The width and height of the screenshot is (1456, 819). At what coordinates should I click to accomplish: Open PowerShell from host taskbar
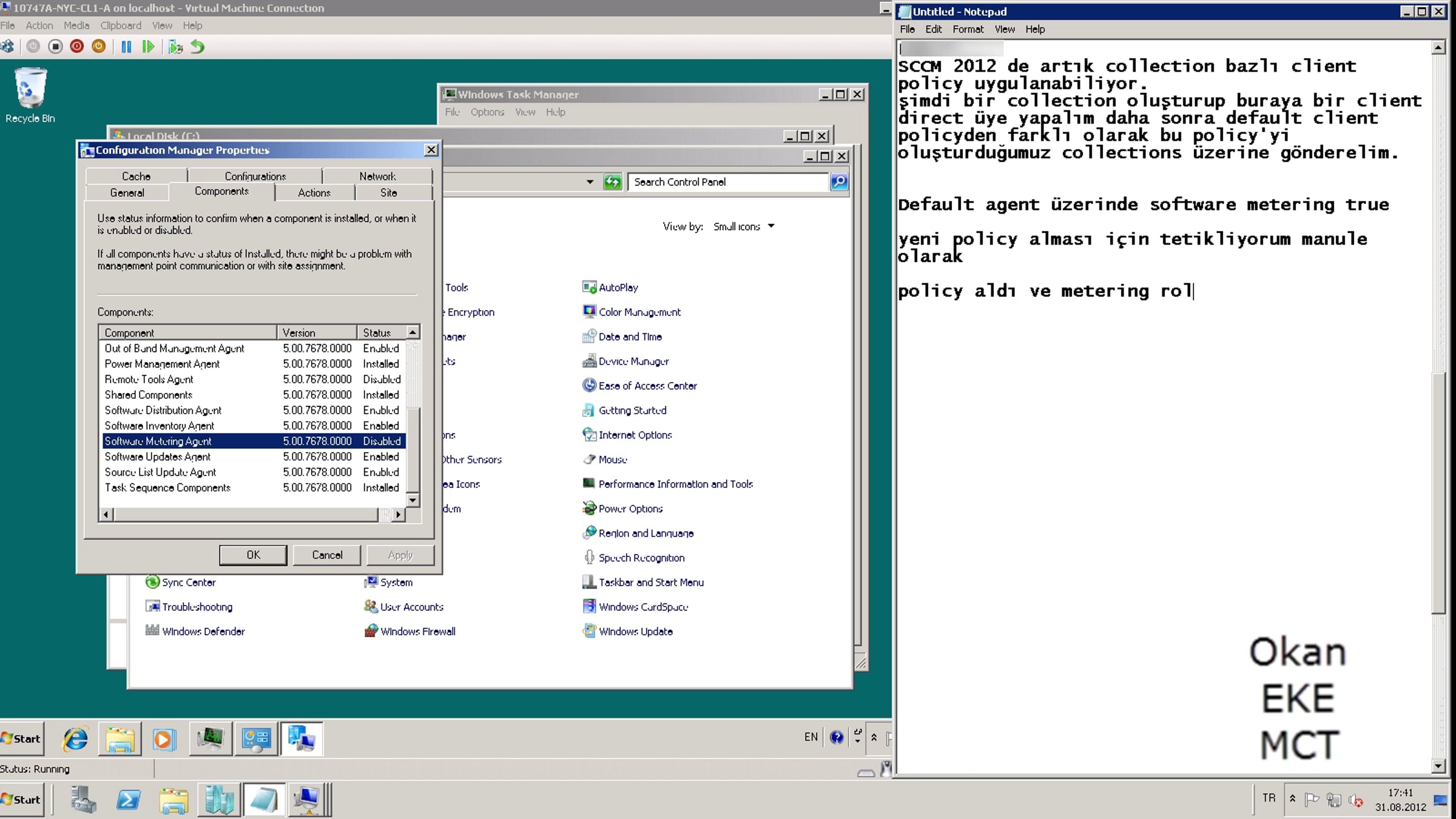pyautogui.click(x=128, y=800)
